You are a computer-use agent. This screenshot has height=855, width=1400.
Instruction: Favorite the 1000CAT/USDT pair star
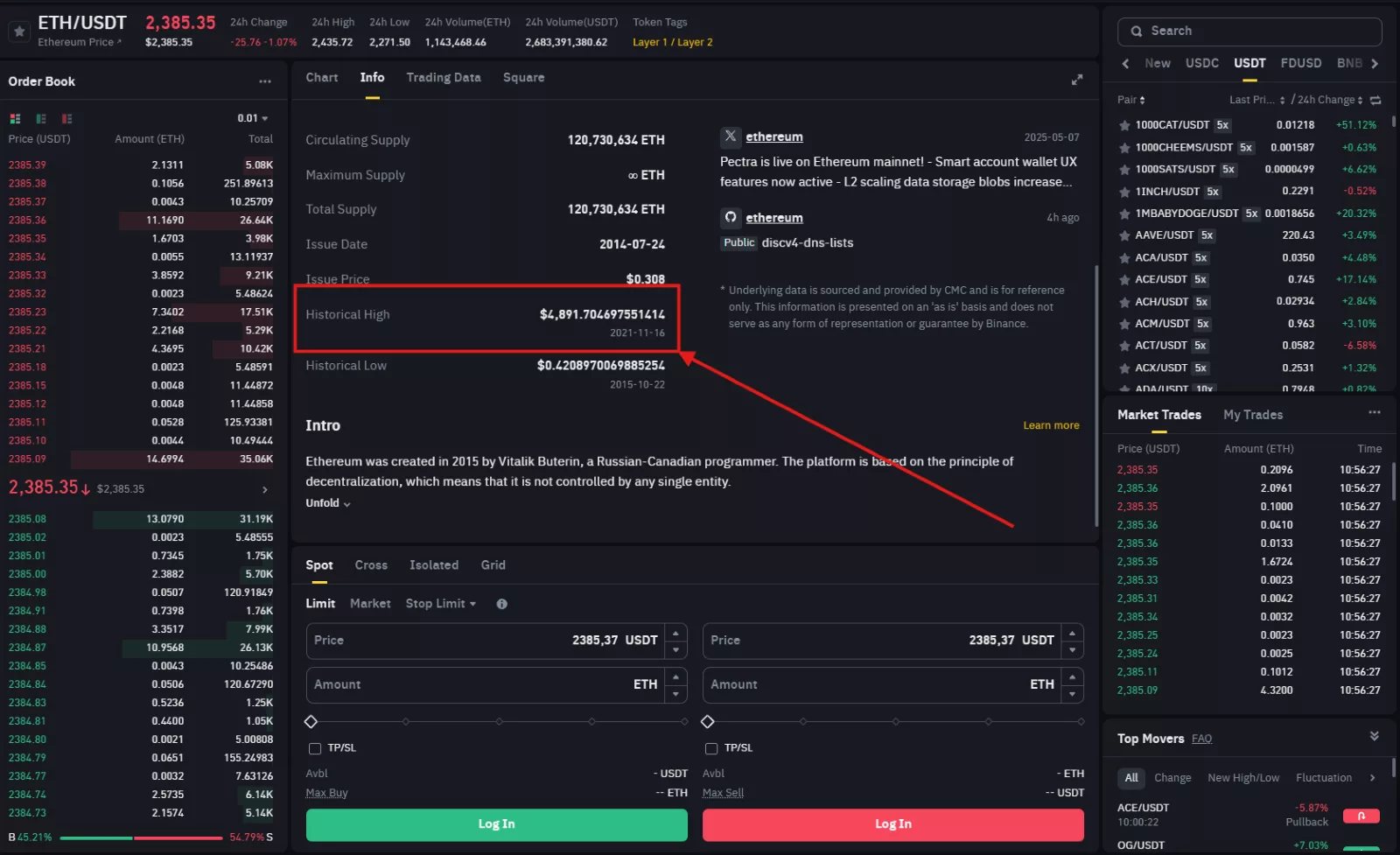pos(1124,125)
